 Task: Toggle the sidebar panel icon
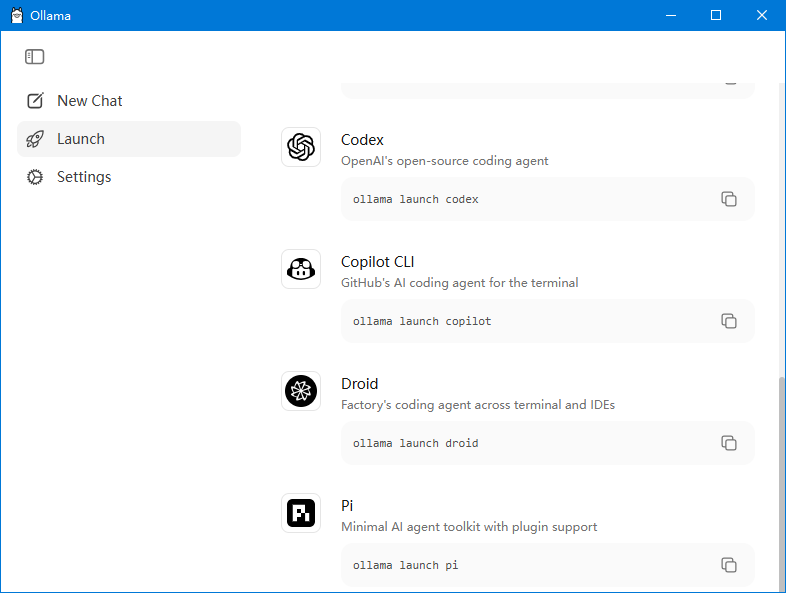pyautogui.click(x=35, y=57)
